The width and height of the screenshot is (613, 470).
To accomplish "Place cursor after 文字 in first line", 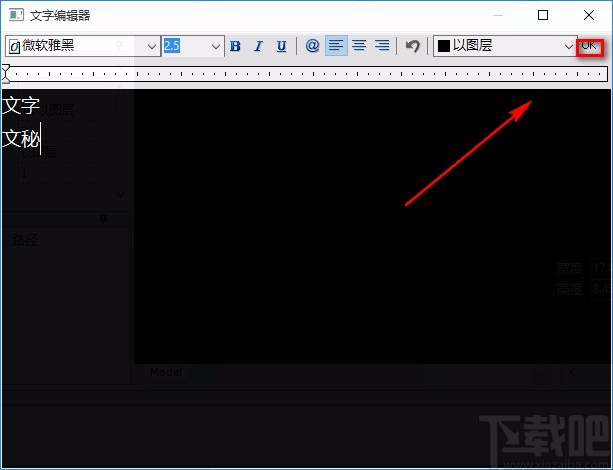I will 40,105.
